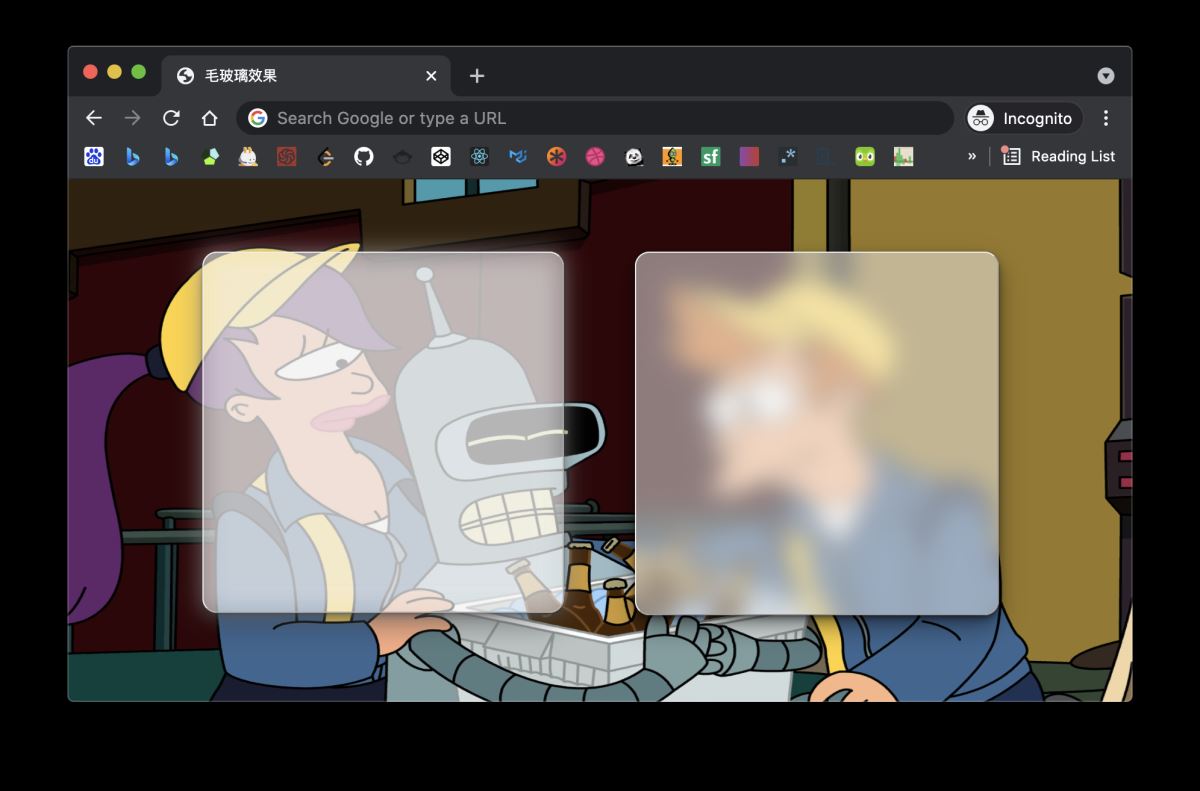Click the Incognito profile button
Screen dimensions: 1200x791
(x=1023, y=118)
